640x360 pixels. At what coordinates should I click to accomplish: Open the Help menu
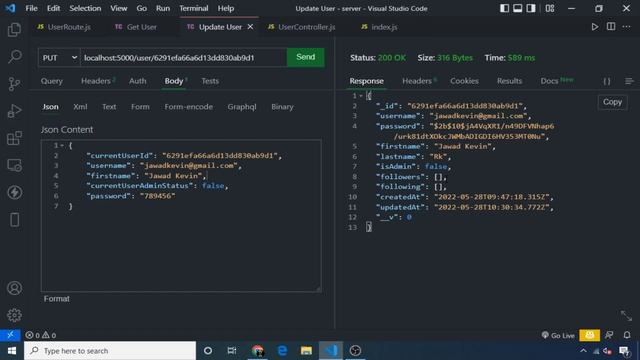click(226, 8)
